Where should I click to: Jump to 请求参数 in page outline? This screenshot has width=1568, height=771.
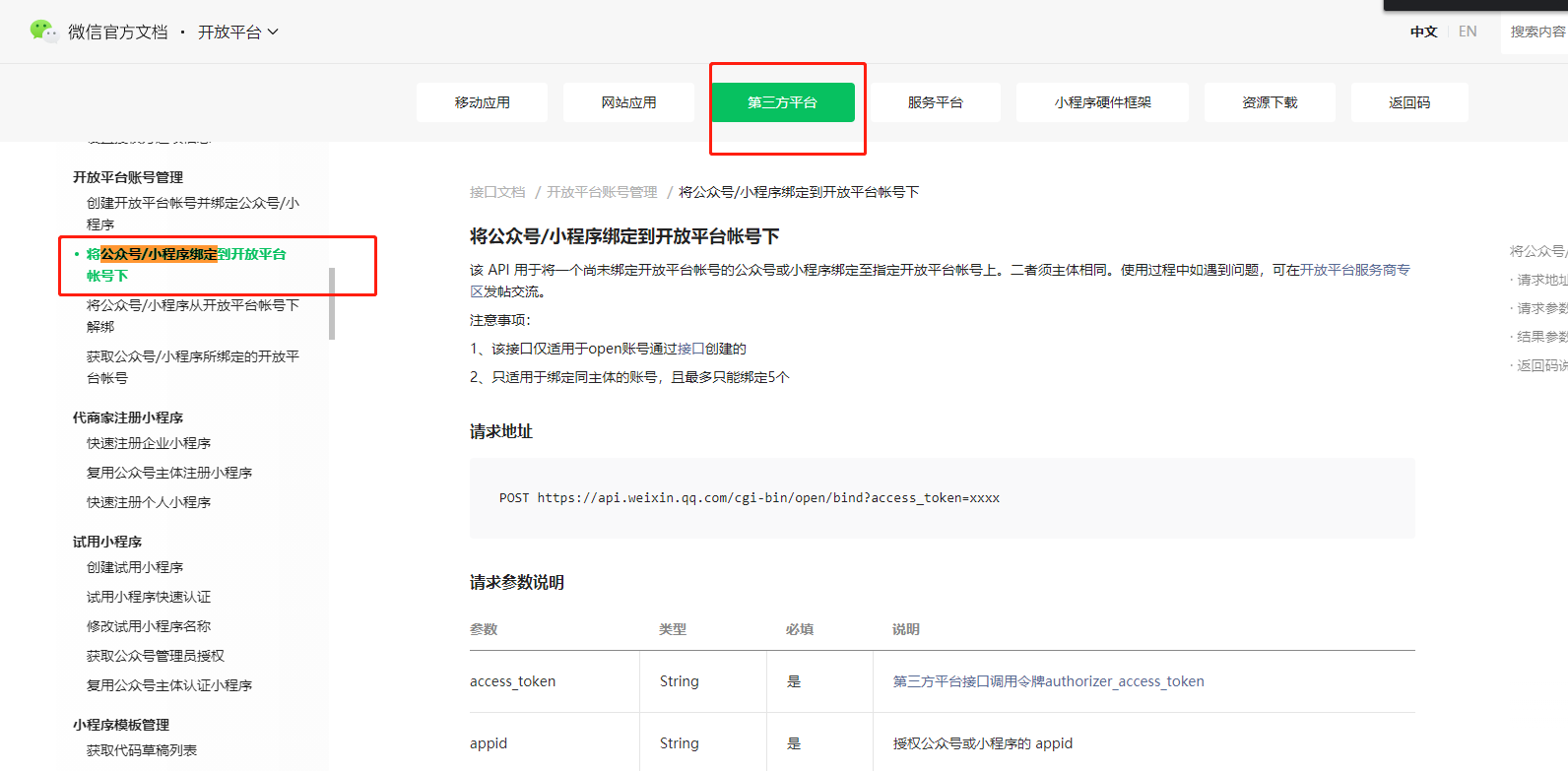1541,308
